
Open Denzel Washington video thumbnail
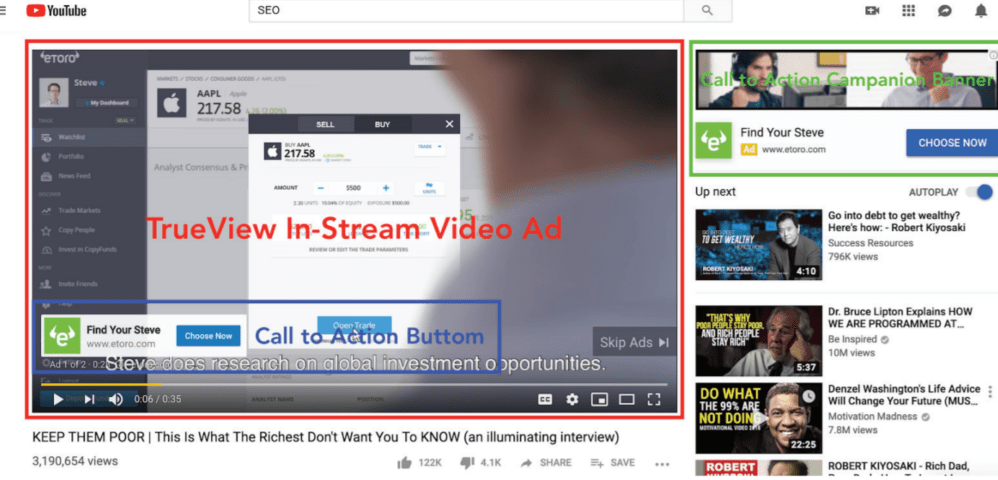[x=759, y=418]
